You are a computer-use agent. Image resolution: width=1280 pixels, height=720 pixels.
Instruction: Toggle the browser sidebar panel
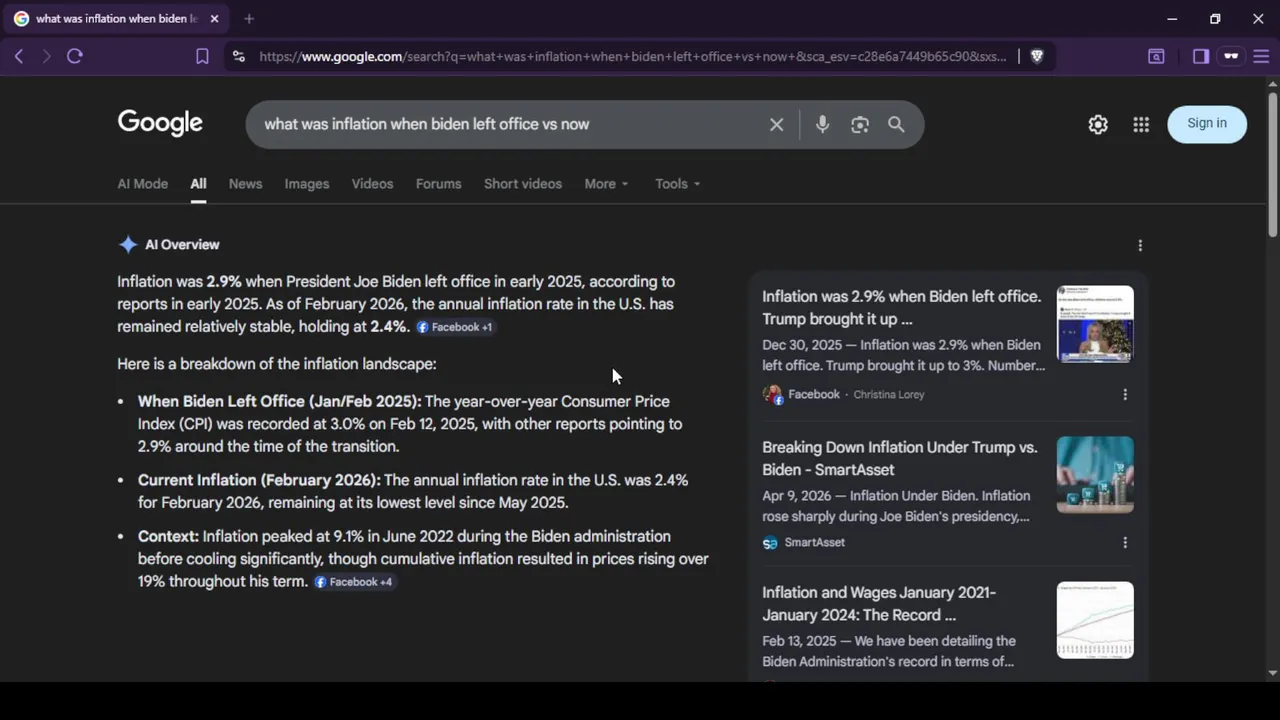1201,56
